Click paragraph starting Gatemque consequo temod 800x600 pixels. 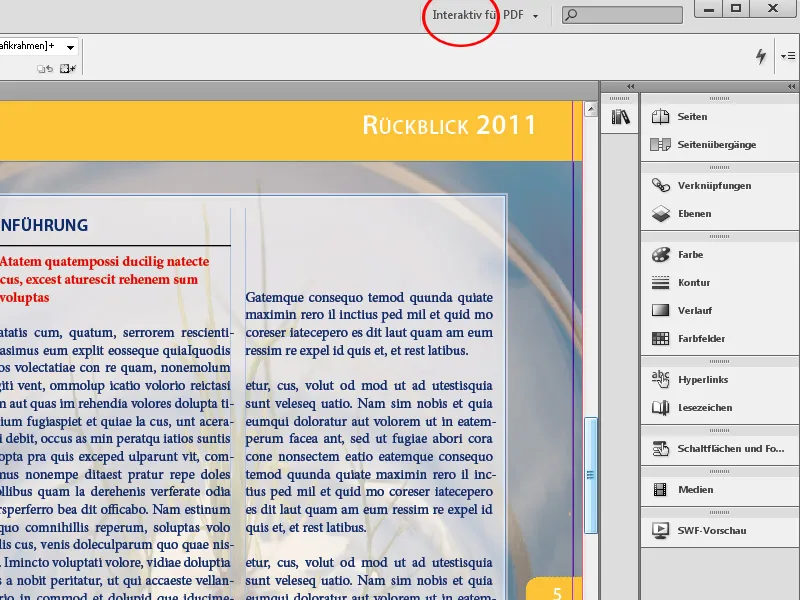click(x=369, y=324)
